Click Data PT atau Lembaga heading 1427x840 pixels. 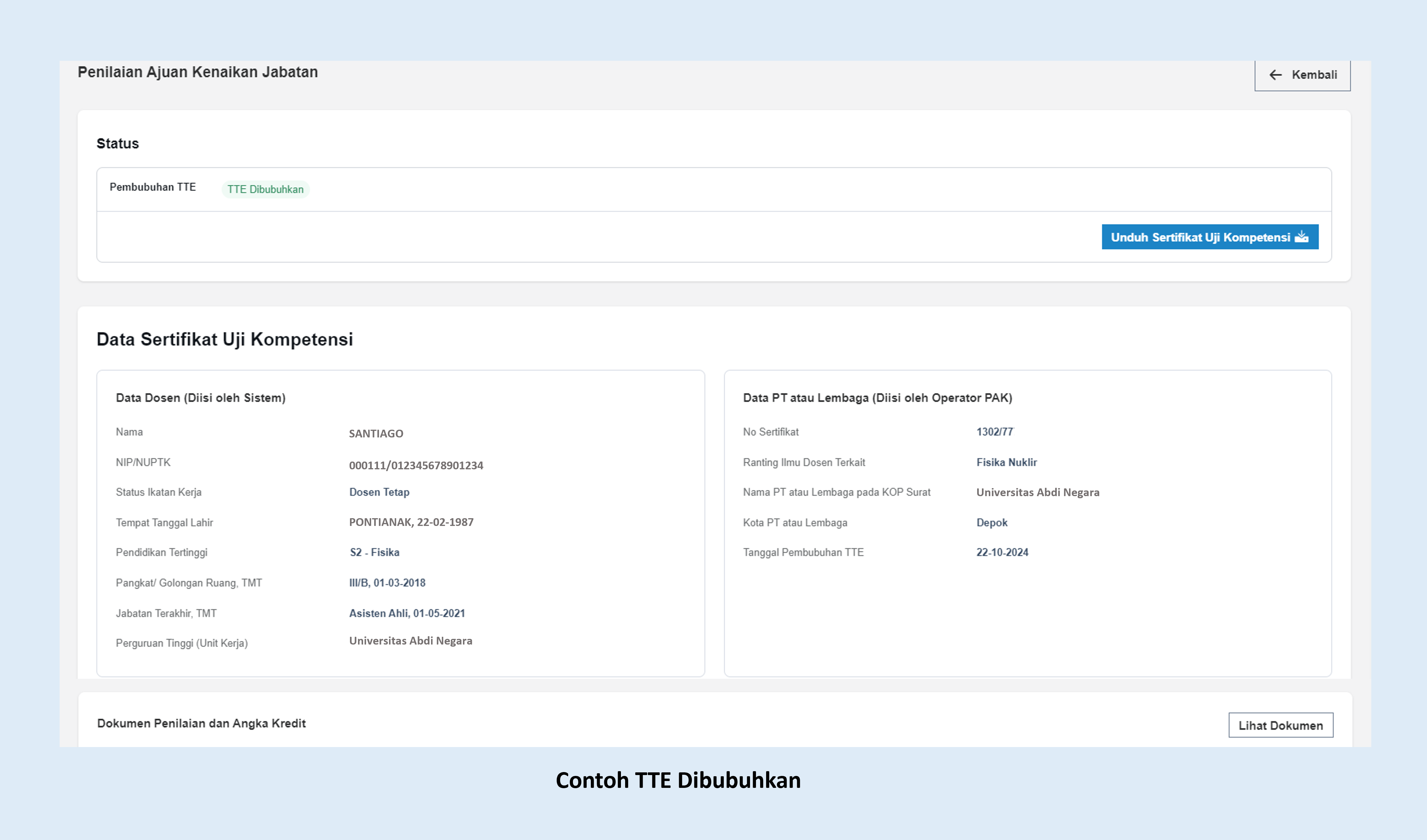click(x=878, y=398)
